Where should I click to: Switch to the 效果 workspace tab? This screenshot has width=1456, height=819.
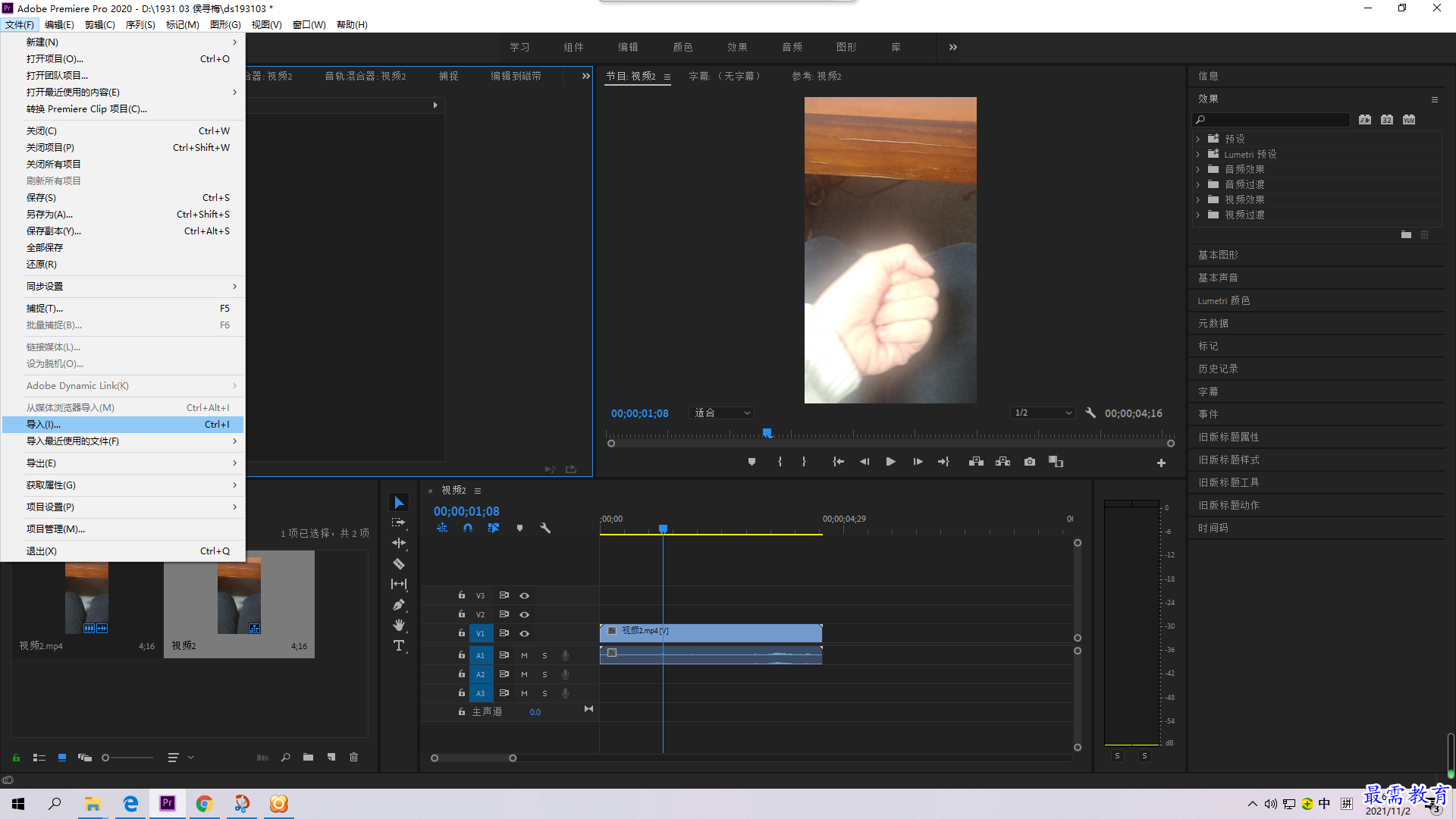click(x=737, y=47)
